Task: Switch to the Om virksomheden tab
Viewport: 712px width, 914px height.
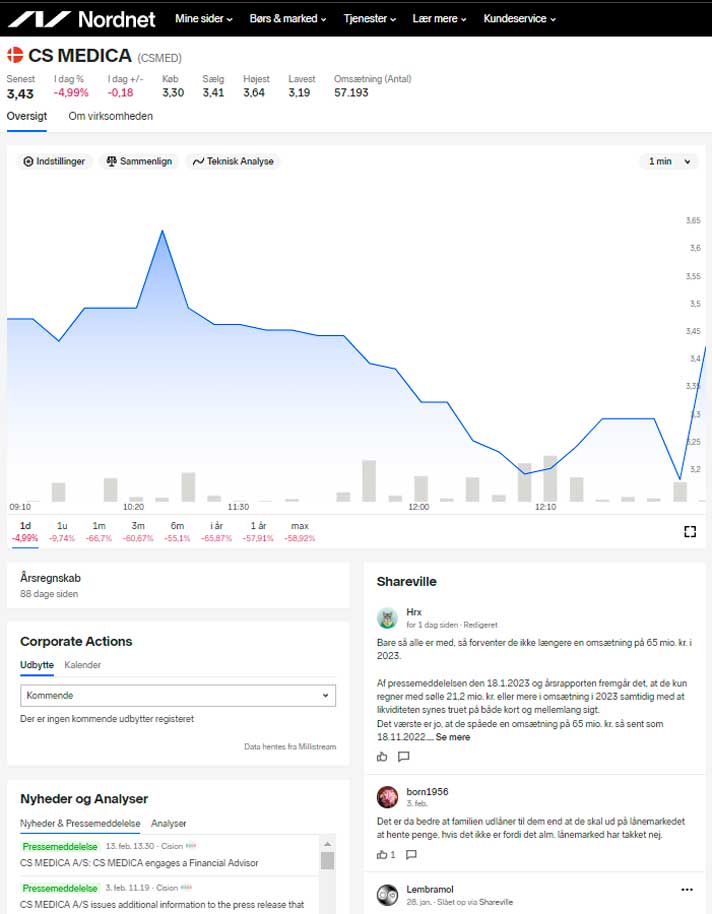Action: 111,116
